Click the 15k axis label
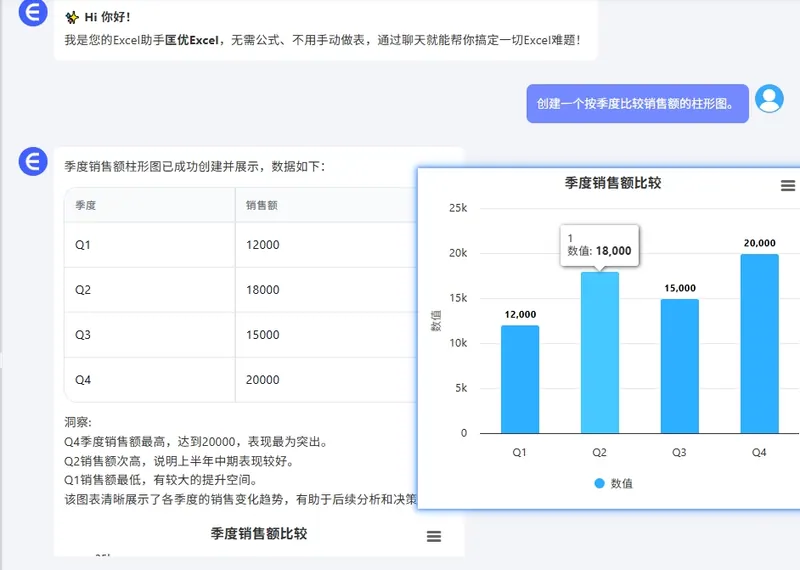This screenshot has width=800, height=570. pos(458,298)
